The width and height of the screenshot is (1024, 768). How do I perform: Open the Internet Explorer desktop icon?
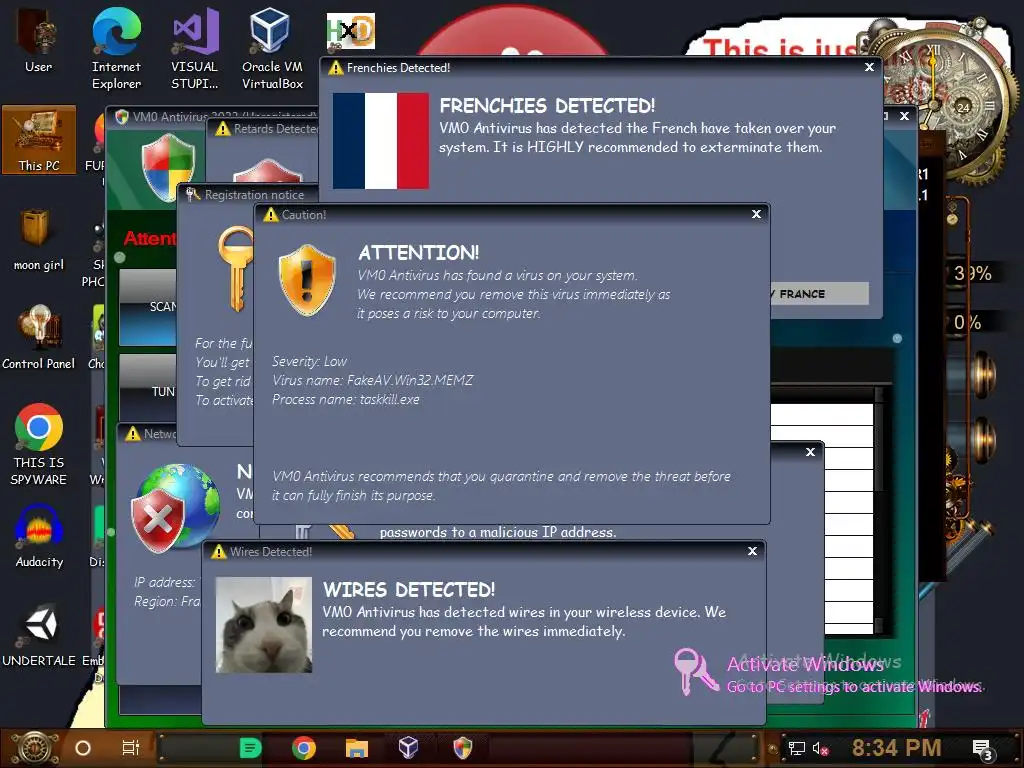(116, 47)
